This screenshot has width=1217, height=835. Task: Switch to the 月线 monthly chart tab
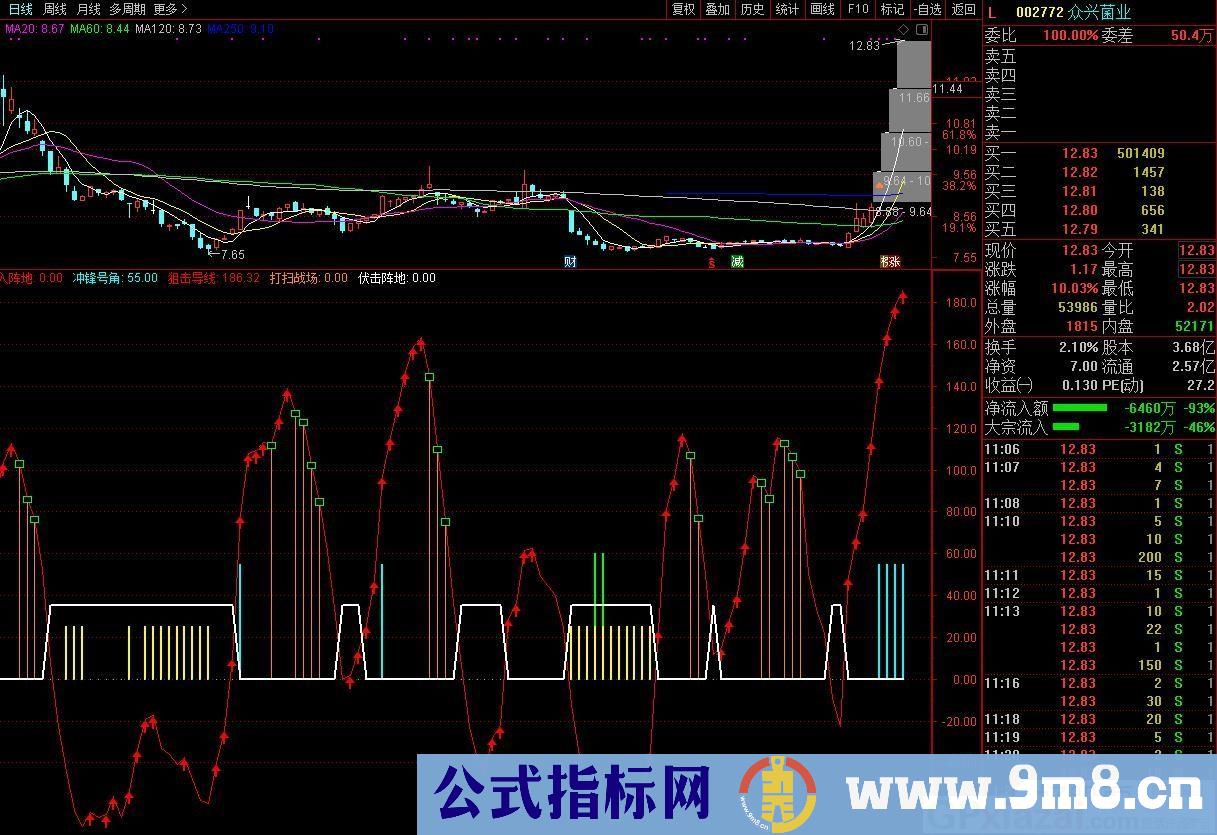click(89, 9)
